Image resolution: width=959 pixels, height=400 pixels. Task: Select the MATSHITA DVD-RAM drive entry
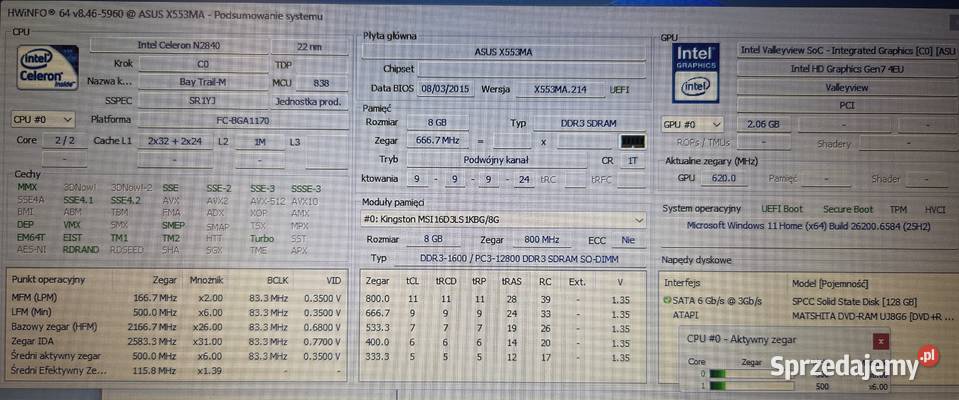pos(873,316)
